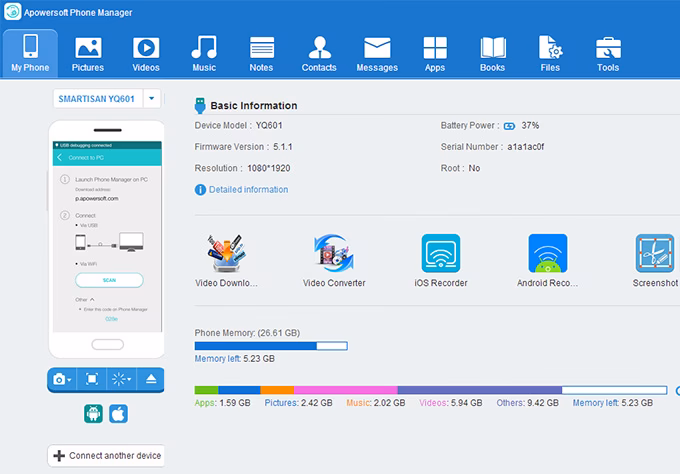Expand the SMARTISAN YQ601 device dropdown
This screenshot has height=474, width=680.
[x=152, y=98]
